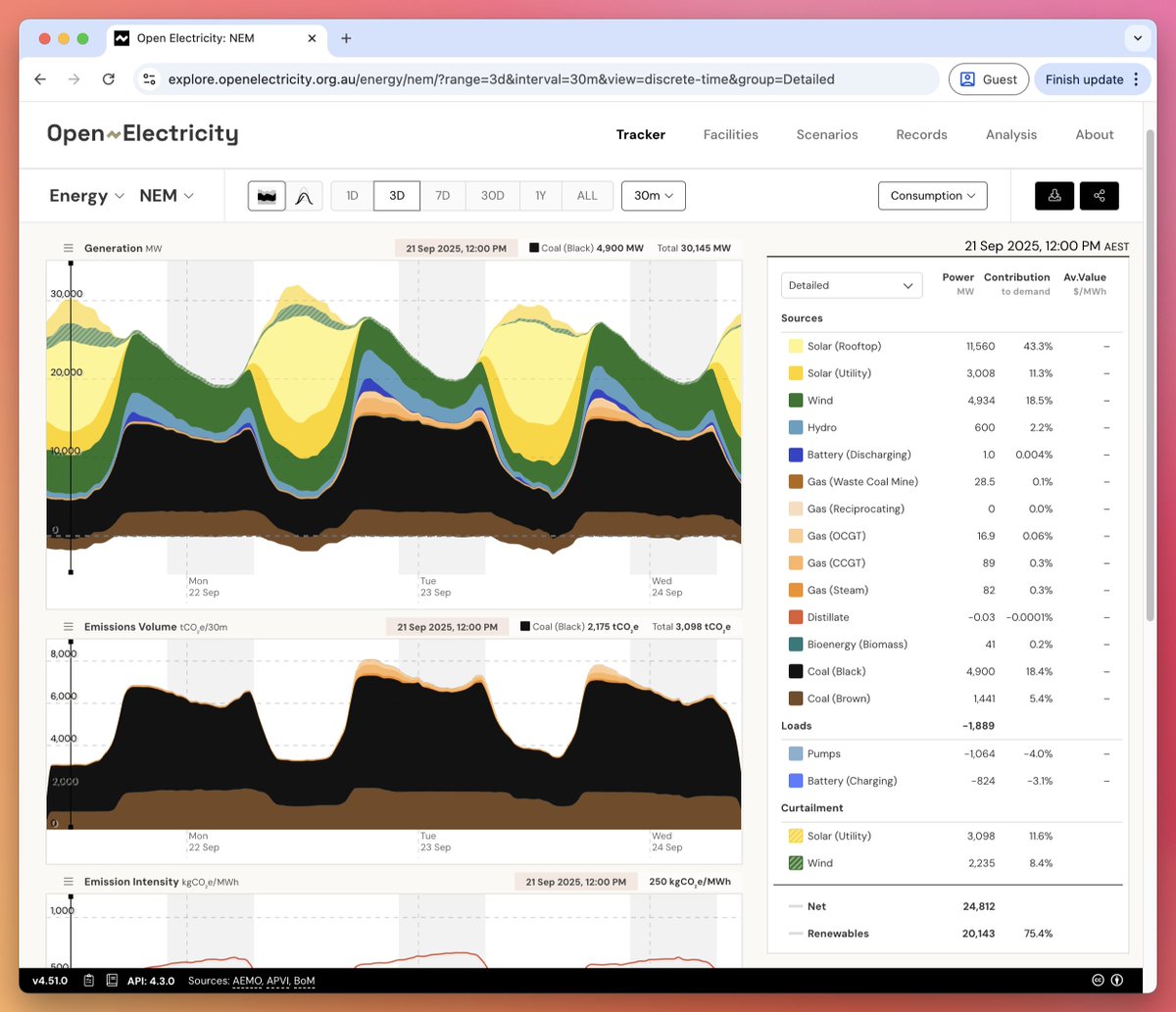Click the site information icon in address bar
The height and width of the screenshot is (1012, 1176).
(149, 79)
